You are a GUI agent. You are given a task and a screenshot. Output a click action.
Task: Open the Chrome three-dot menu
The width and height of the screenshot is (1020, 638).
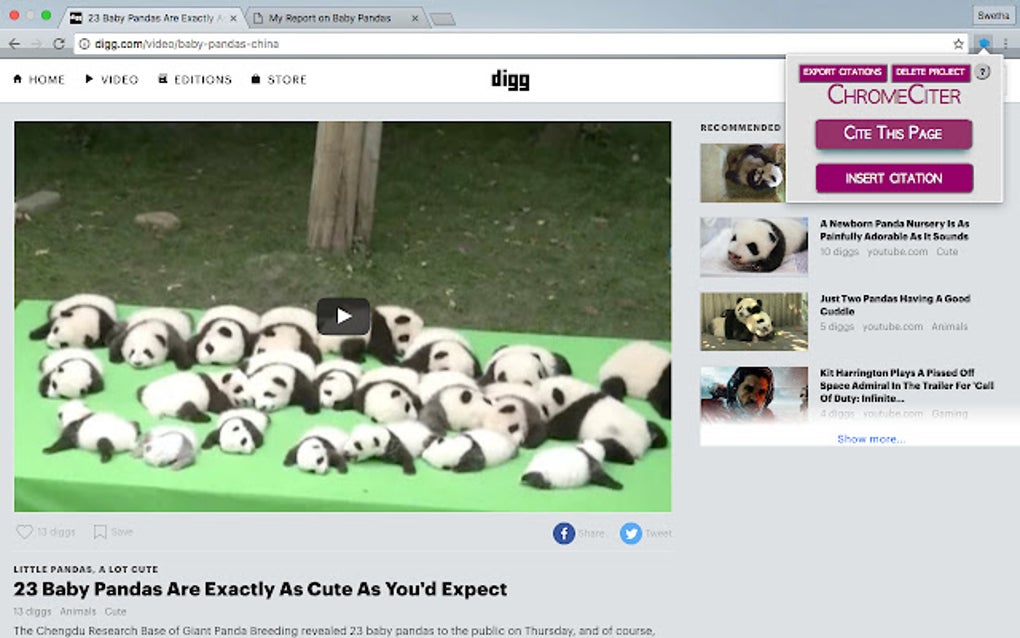(x=1005, y=44)
